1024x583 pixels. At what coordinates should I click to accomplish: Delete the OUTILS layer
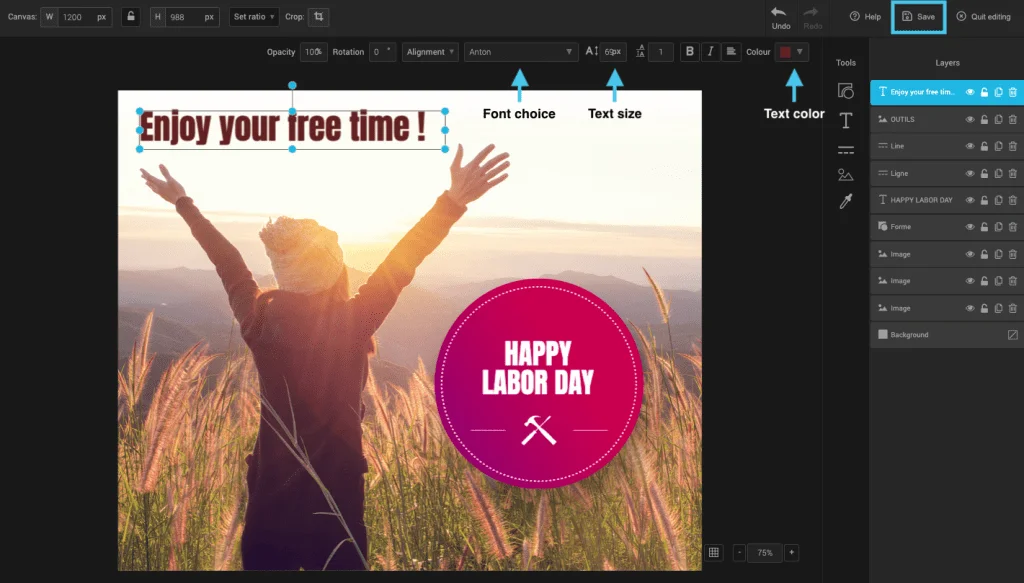click(1012, 119)
